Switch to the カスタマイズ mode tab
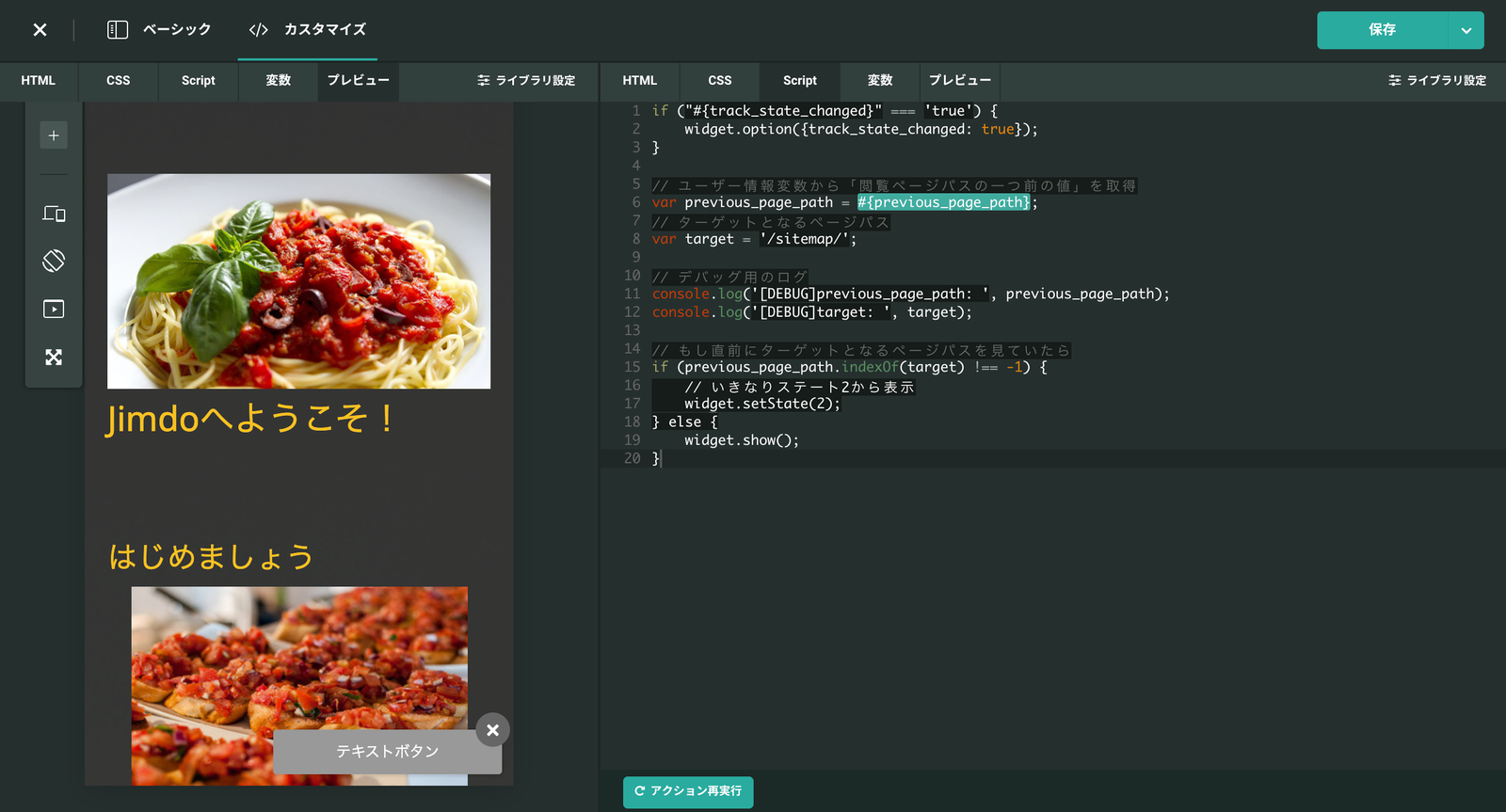Image resolution: width=1506 pixels, height=812 pixels. (x=307, y=30)
